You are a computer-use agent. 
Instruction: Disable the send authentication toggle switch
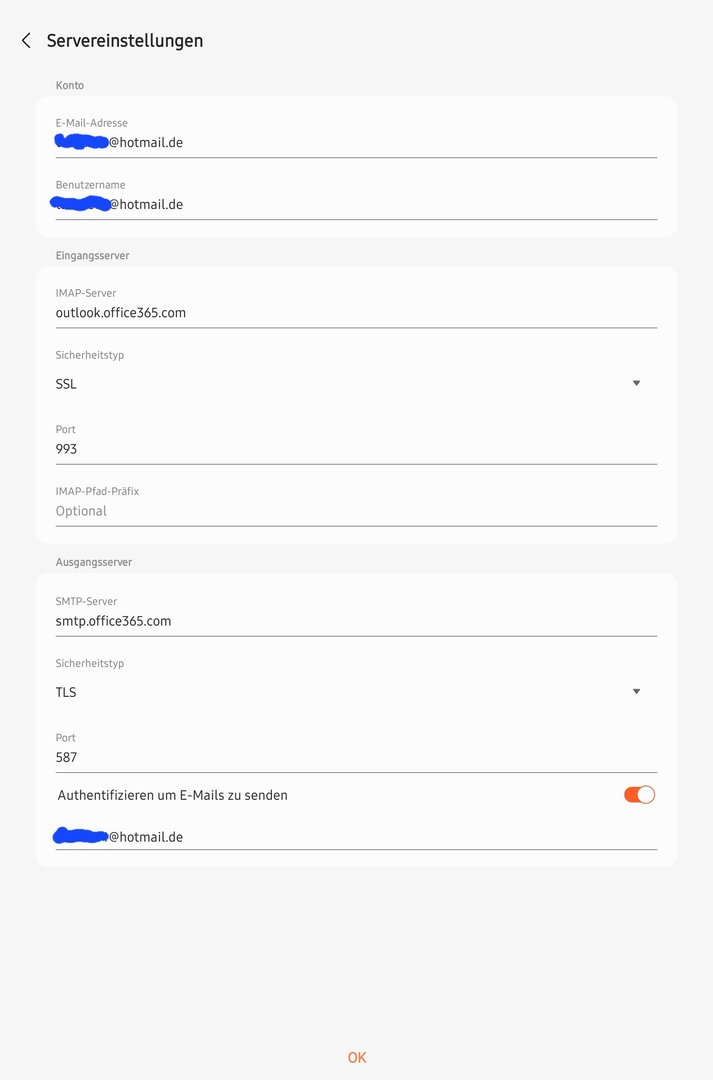click(x=639, y=795)
